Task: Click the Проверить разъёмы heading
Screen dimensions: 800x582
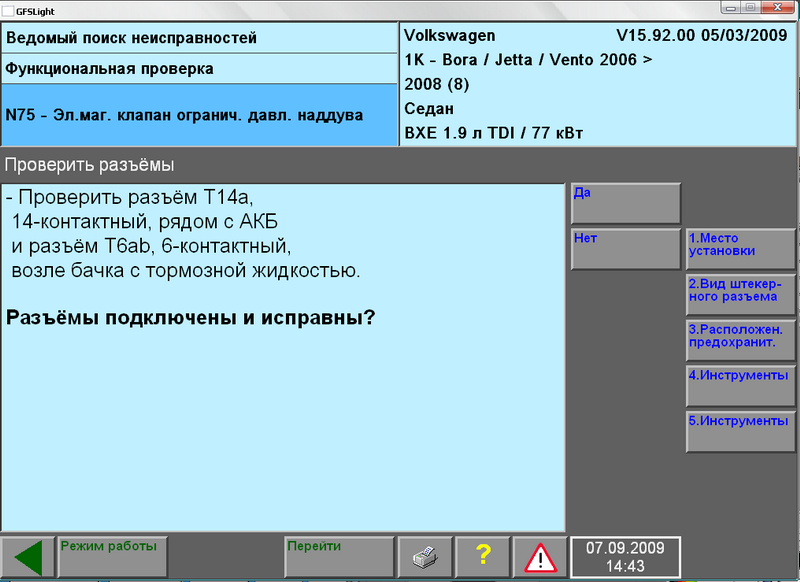Action: tap(89, 165)
